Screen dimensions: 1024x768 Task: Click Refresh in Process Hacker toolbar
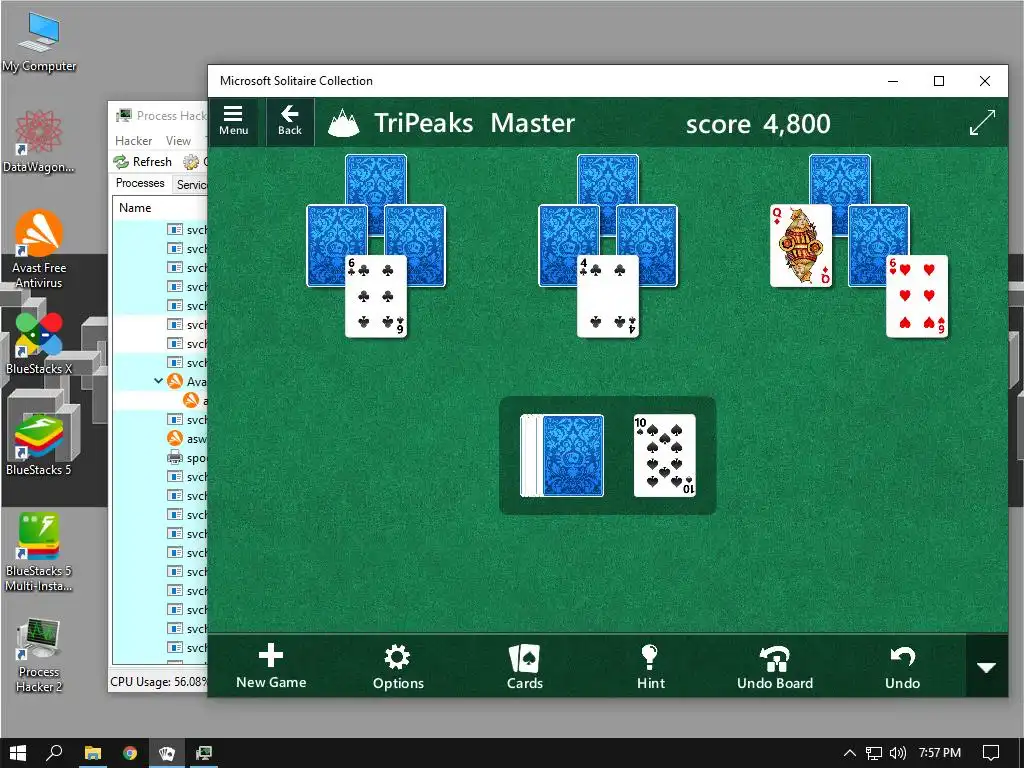click(142, 161)
